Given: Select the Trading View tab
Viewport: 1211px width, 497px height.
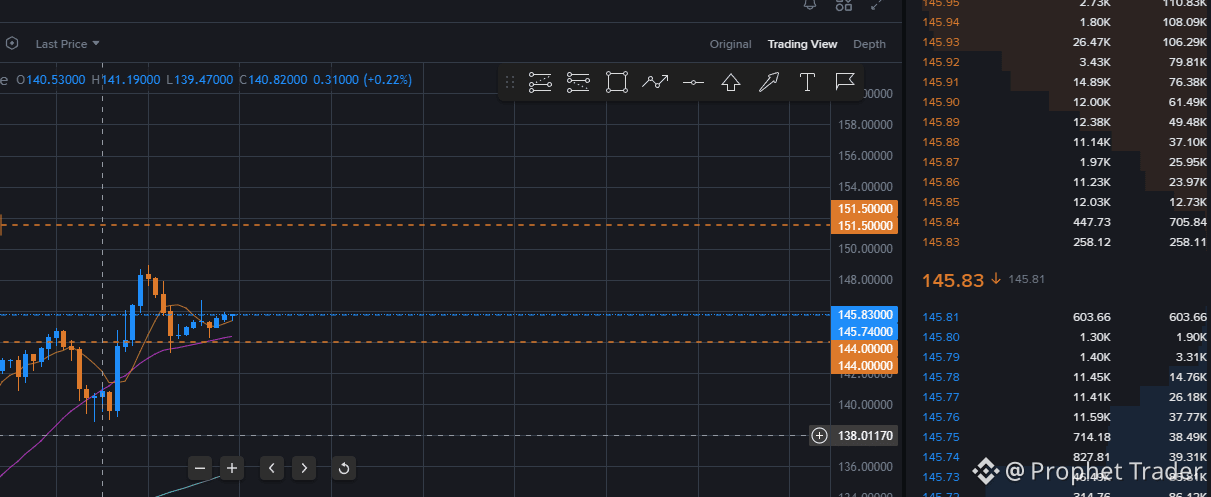Looking at the screenshot, I should pyautogui.click(x=802, y=44).
